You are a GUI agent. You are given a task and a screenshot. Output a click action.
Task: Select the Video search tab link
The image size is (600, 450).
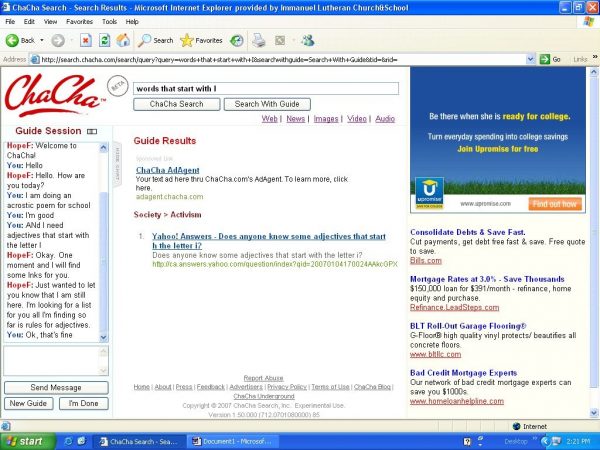[x=357, y=119]
